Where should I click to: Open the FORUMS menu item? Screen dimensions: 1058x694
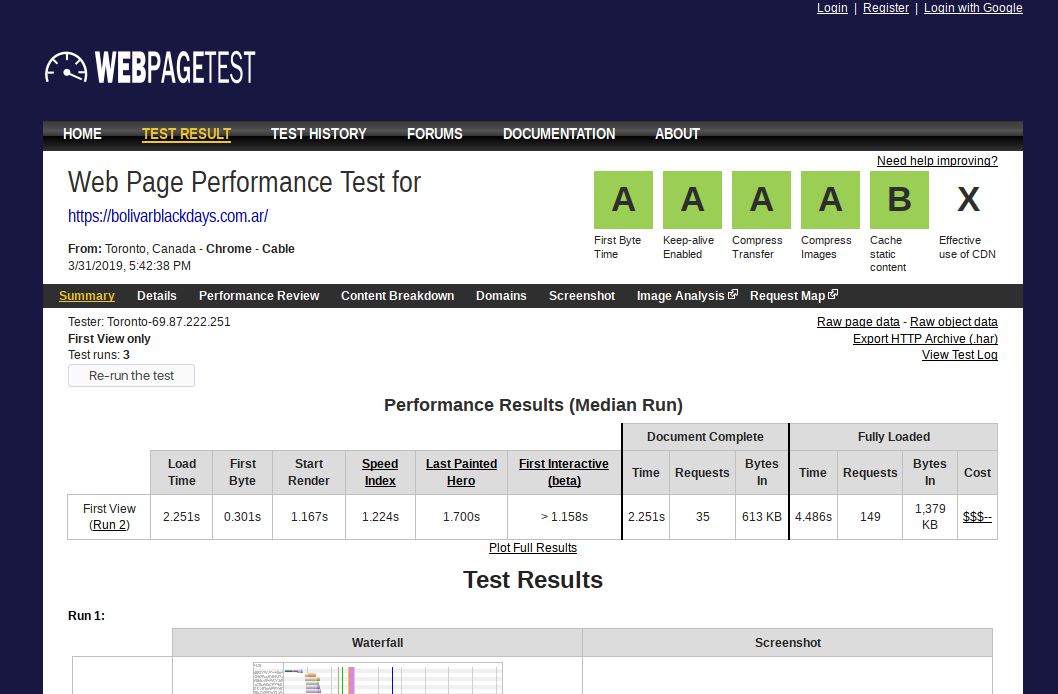(x=435, y=134)
